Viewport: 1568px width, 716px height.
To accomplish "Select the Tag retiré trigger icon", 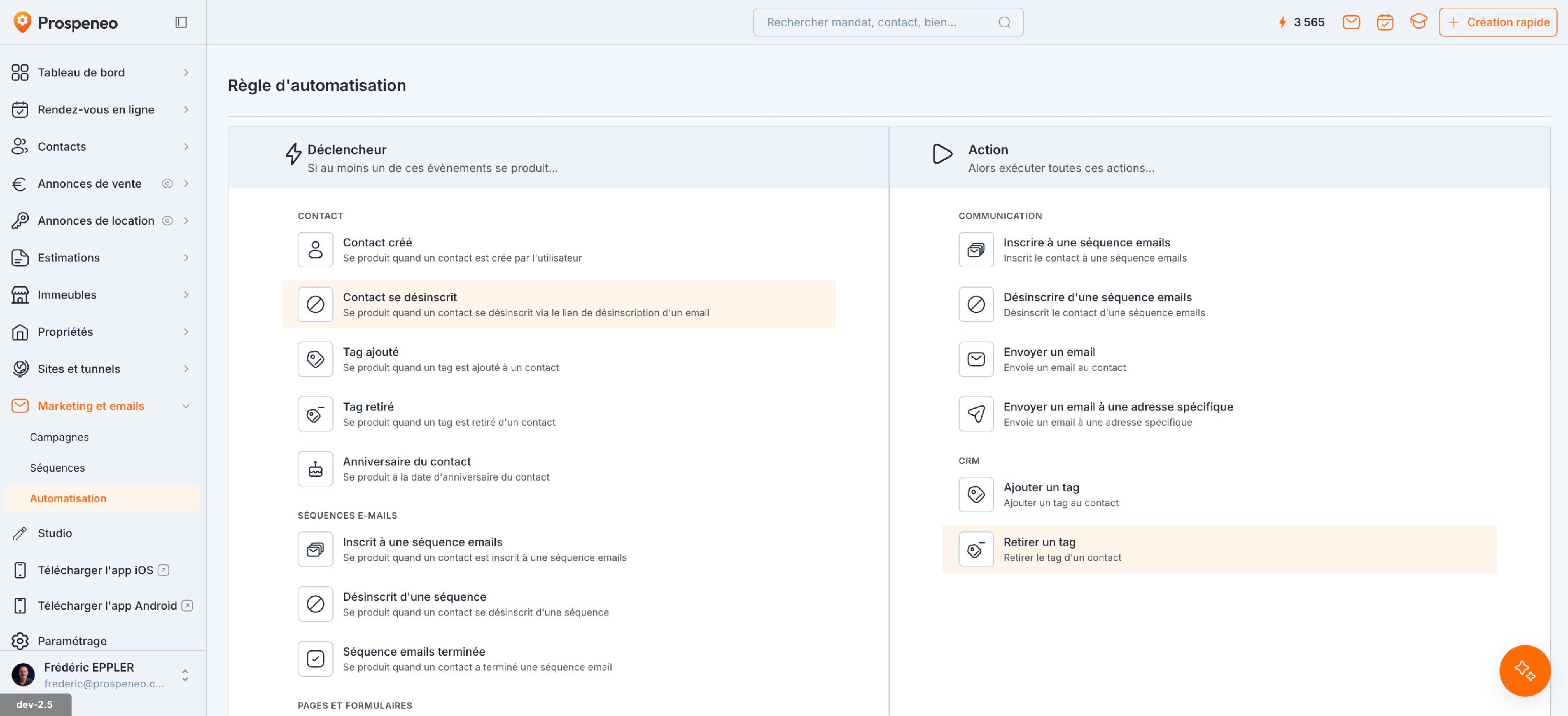I will click(x=315, y=414).
